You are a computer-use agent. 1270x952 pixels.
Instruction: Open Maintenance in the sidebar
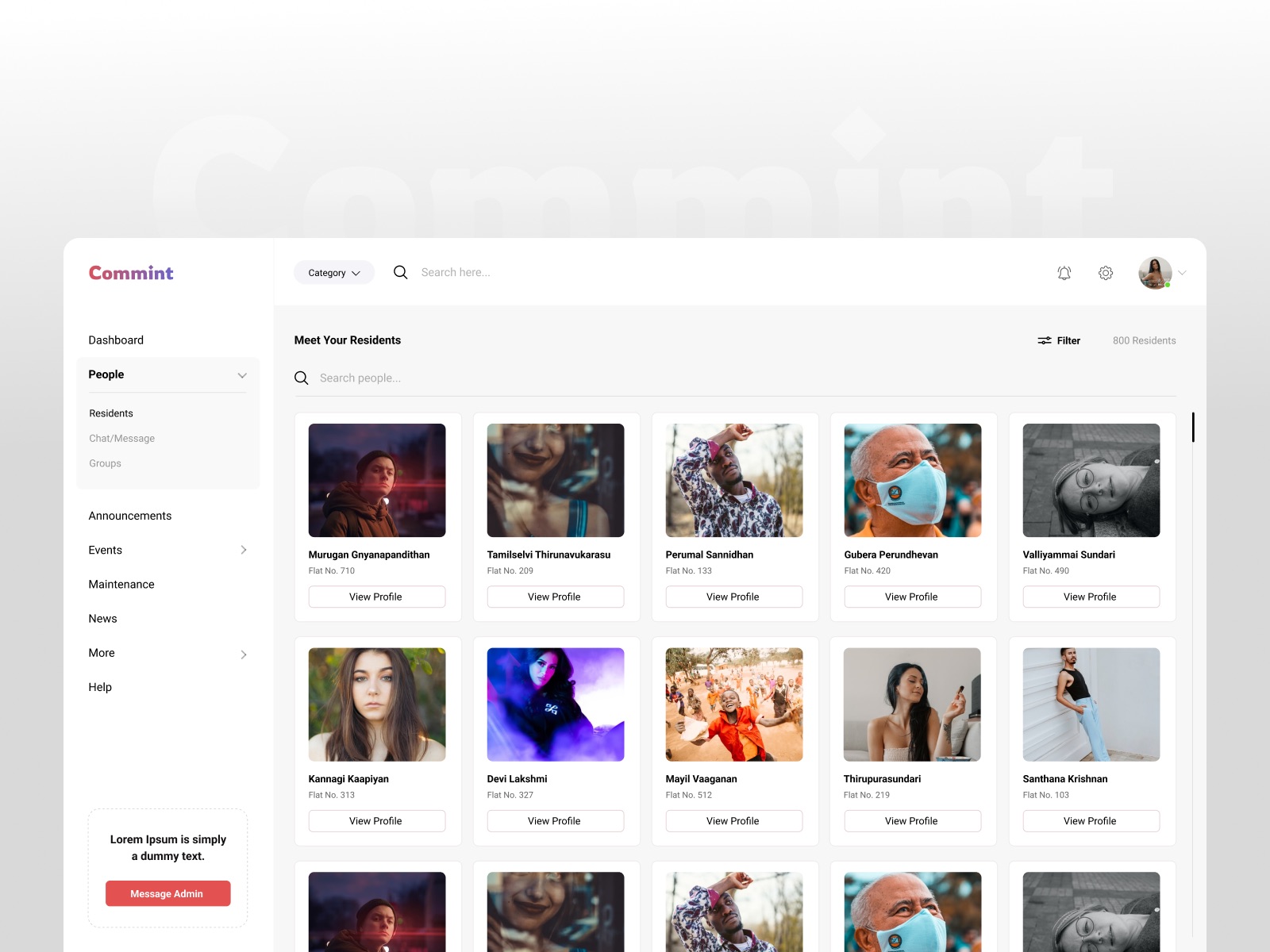point(121,584)
